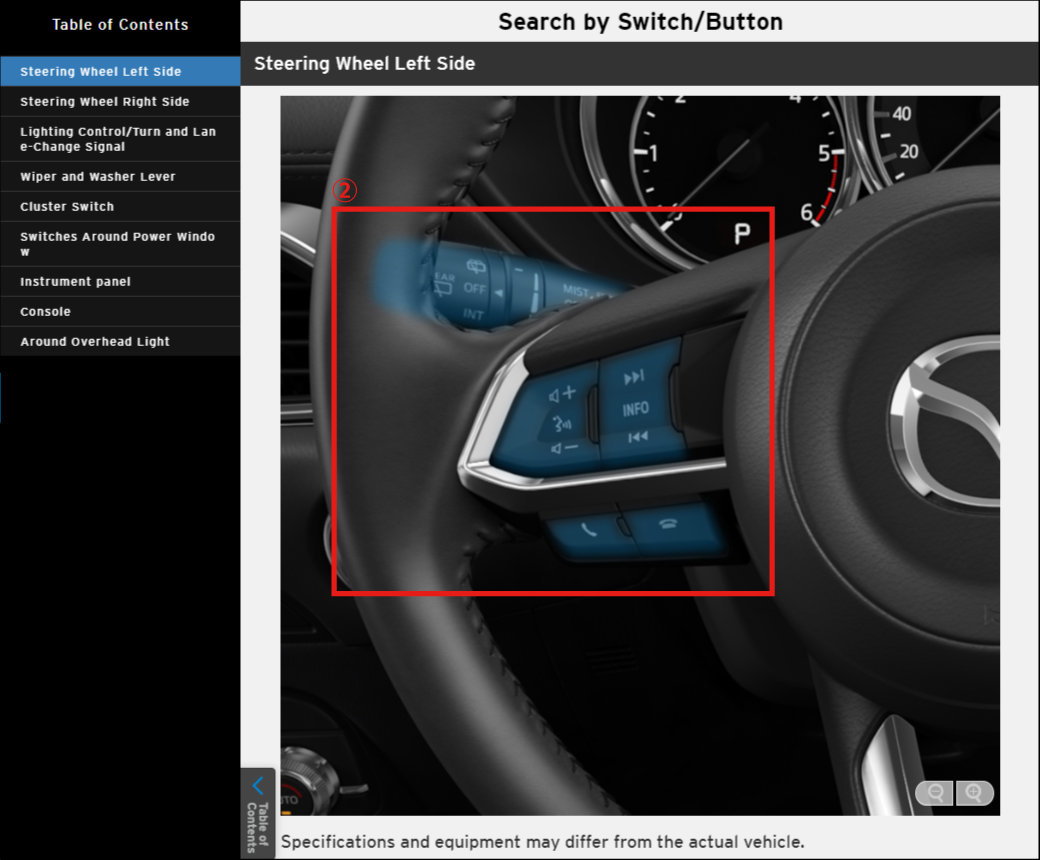Open Steering Wheel Right Side section
The height and width of the screenshot is (860, 1040).
pyautogui.click(x=105, y=101)
